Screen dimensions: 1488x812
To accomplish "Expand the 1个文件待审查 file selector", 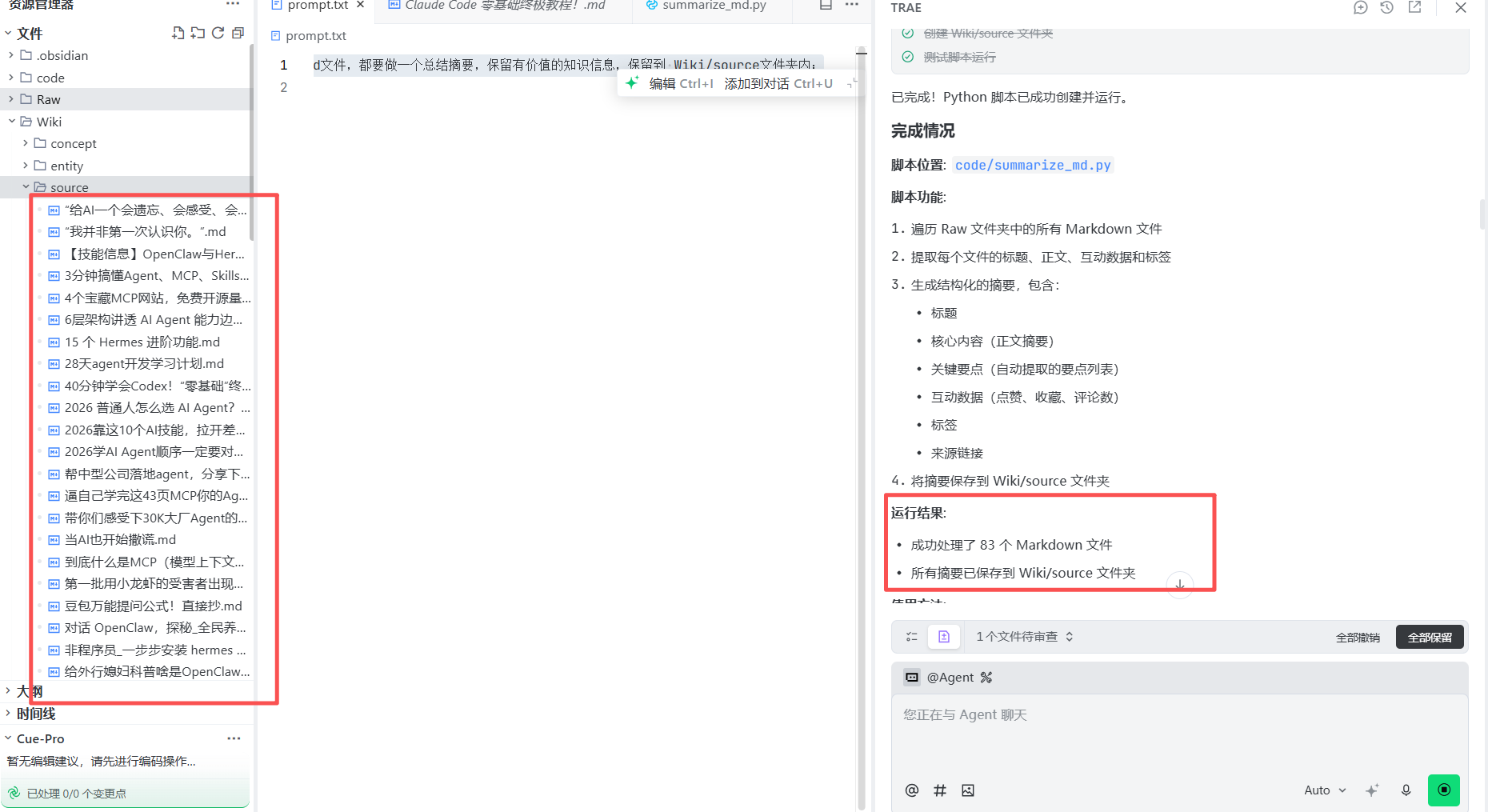I will (x=1025, y=637).
